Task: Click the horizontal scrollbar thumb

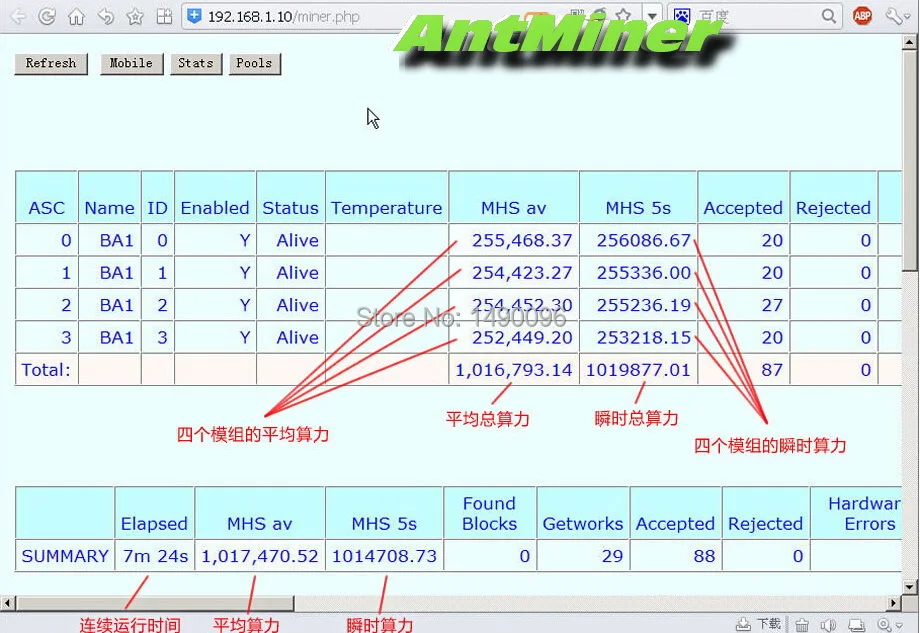Action: [155, 602]
